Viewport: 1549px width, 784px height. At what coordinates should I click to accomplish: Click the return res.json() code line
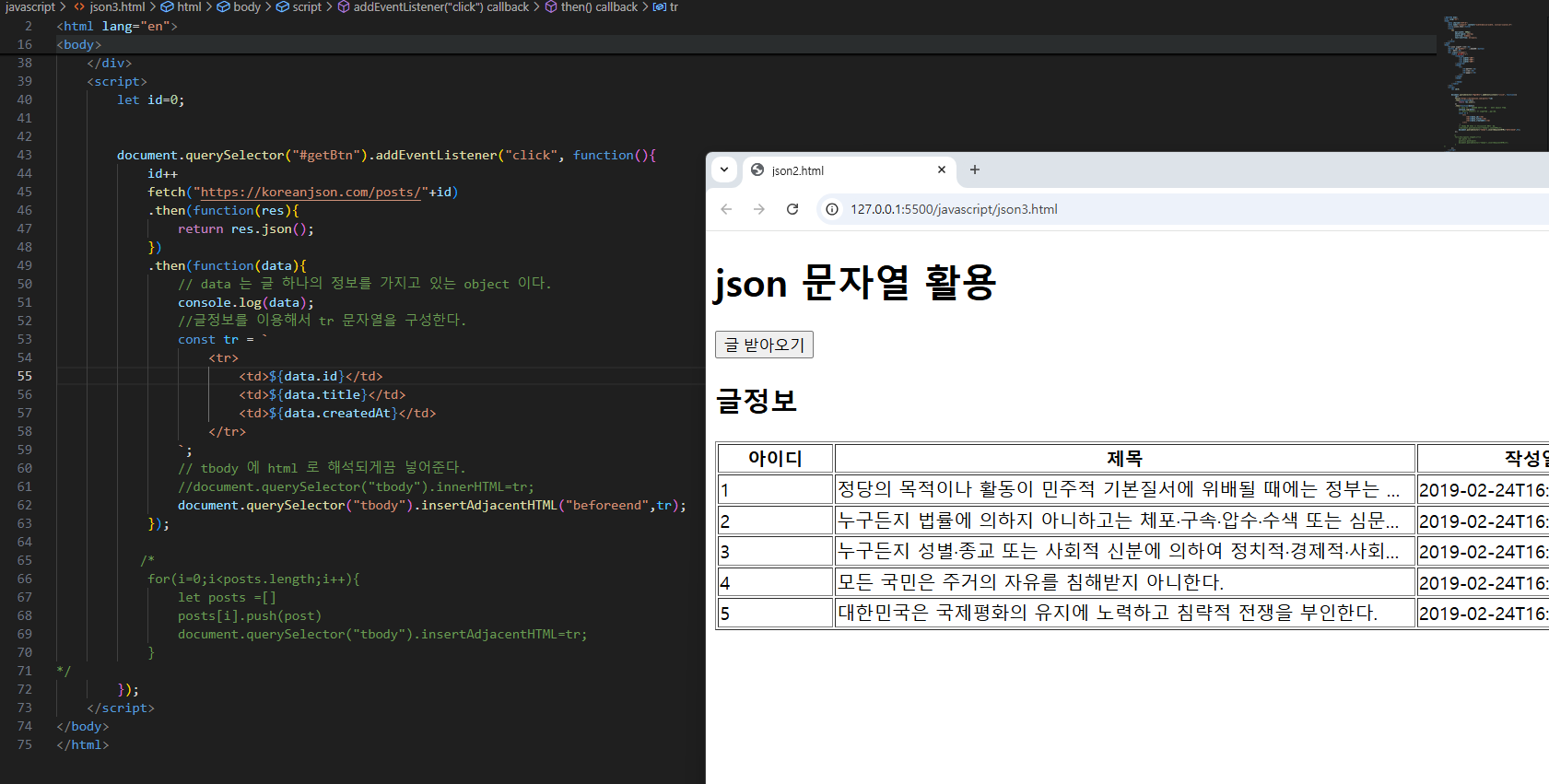pos(246,228)
